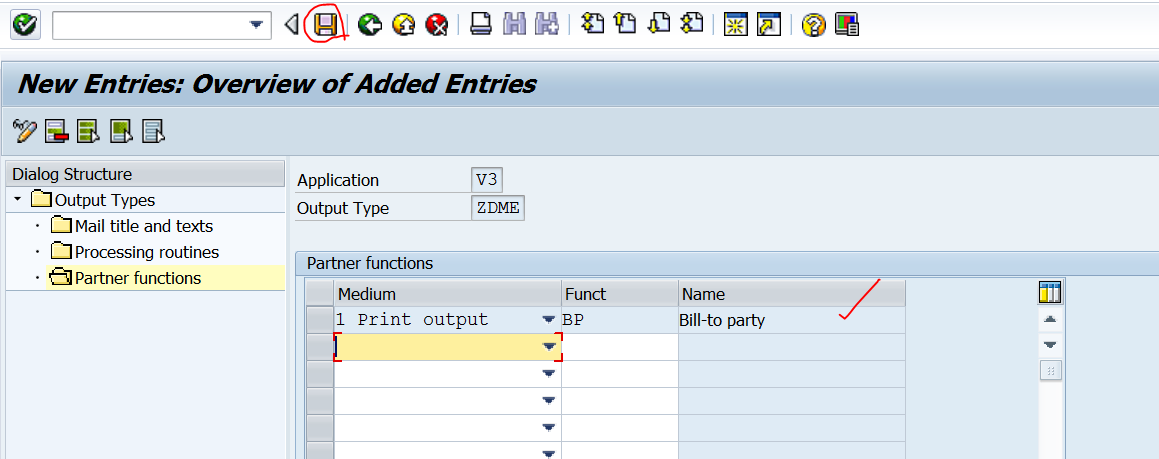Open table settings icon above the scrollbar
This screenshot has width=1159, height=459.
click(1049, 292)
